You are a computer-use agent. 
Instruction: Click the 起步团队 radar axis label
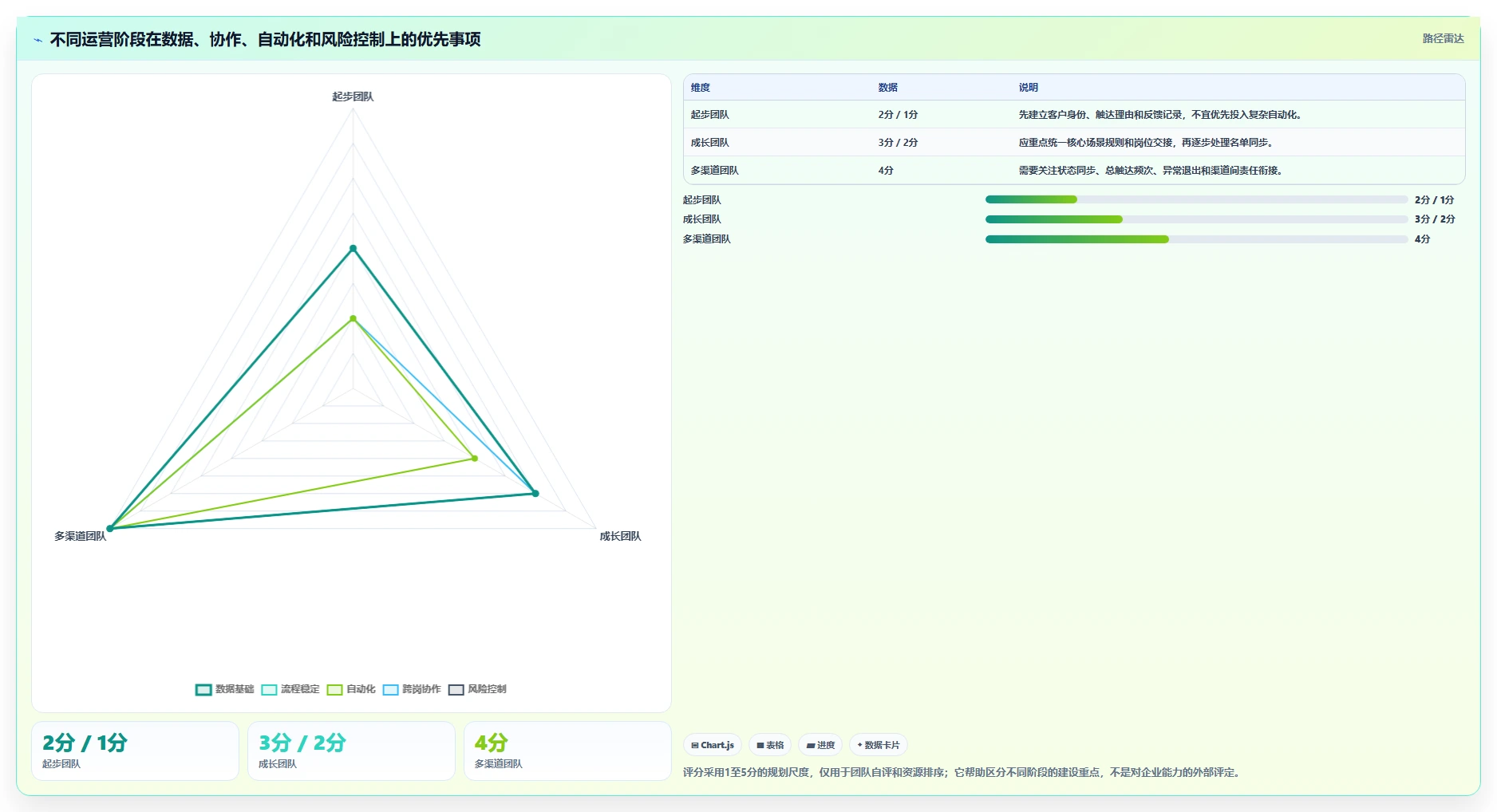pyautogui.click(x=353, y=97)
